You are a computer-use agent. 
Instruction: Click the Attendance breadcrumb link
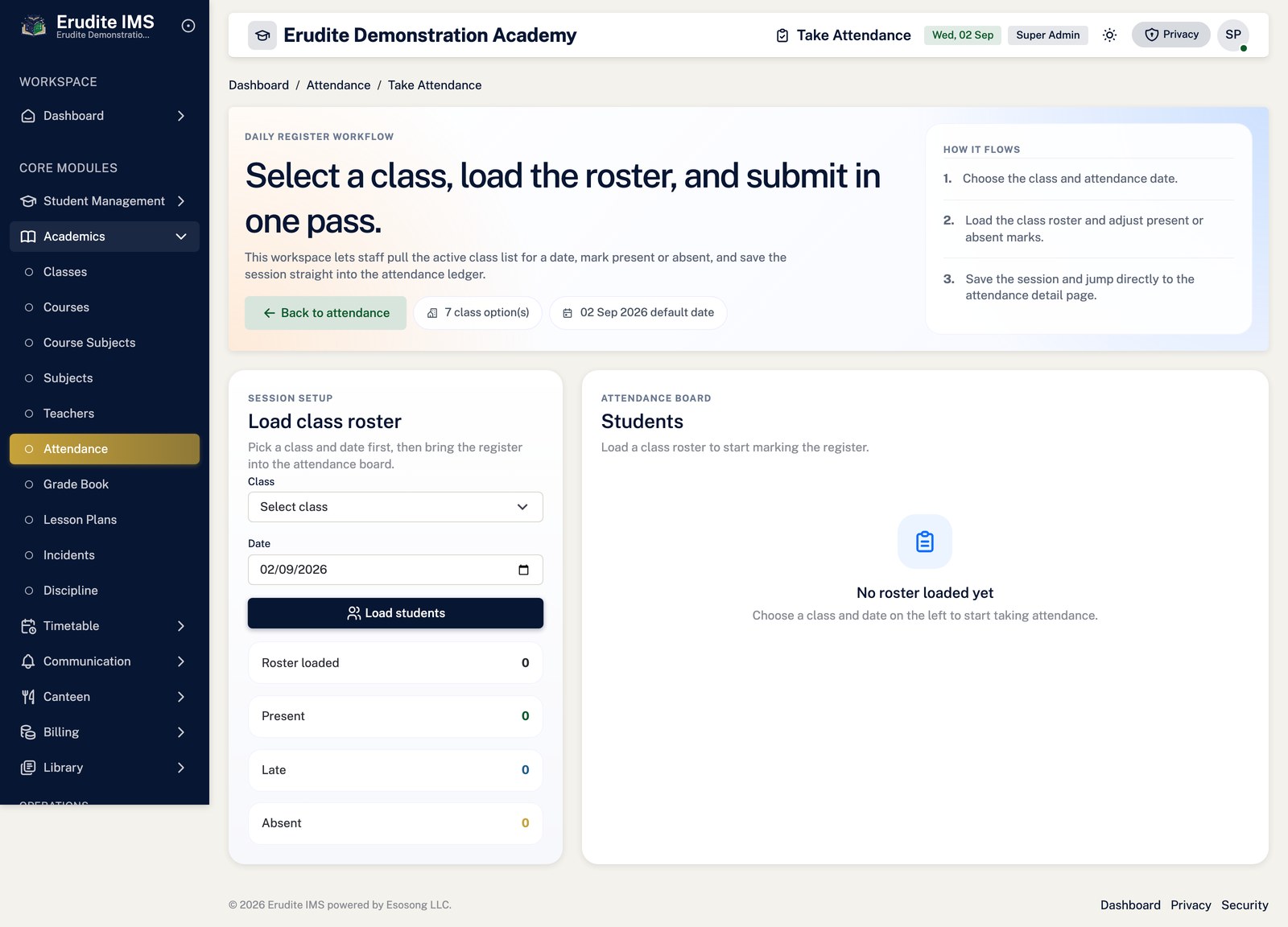[338, 85]
